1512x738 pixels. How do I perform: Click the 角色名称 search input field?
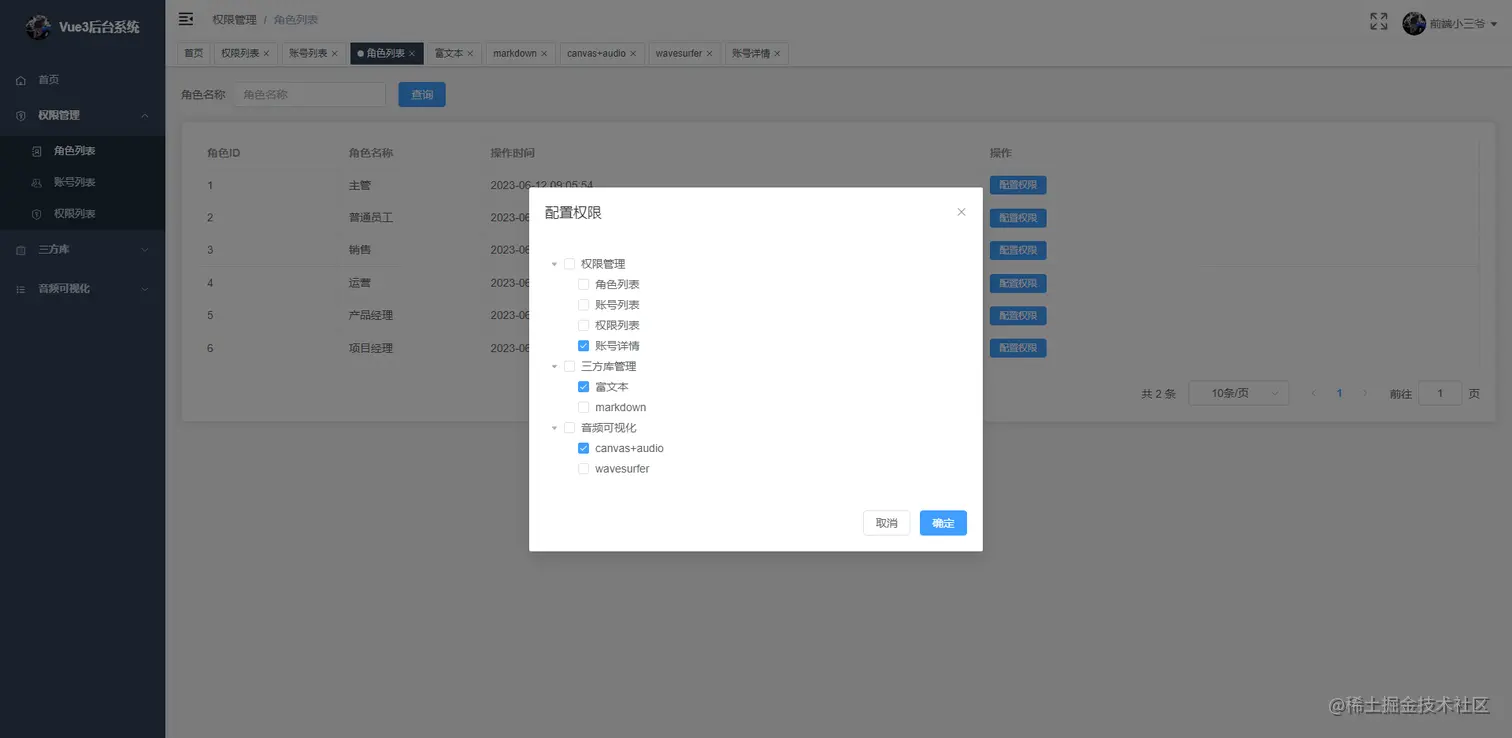tap(309, 95)
